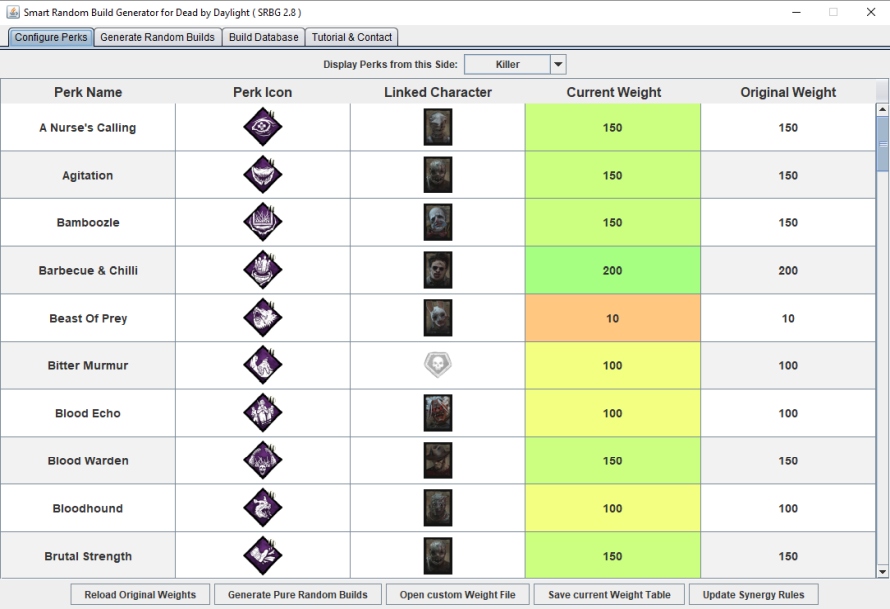Click linked character portrait for Bloodhound

(x=438, y=508)
